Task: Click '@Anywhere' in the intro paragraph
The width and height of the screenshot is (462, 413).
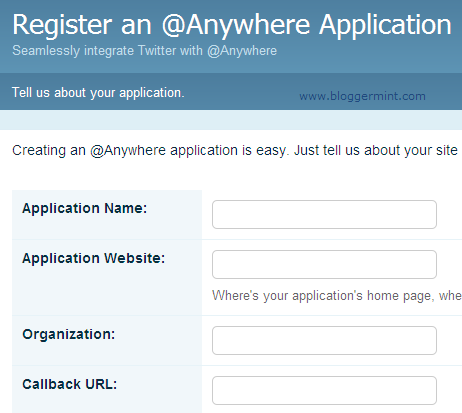Action: (128, 151)
